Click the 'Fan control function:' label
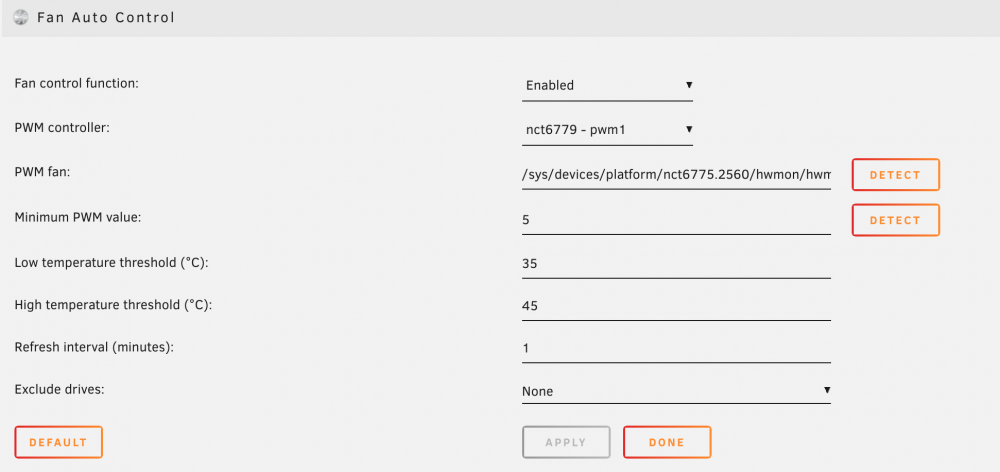This screenshot has height=472, width=1000. pos(77,84)
